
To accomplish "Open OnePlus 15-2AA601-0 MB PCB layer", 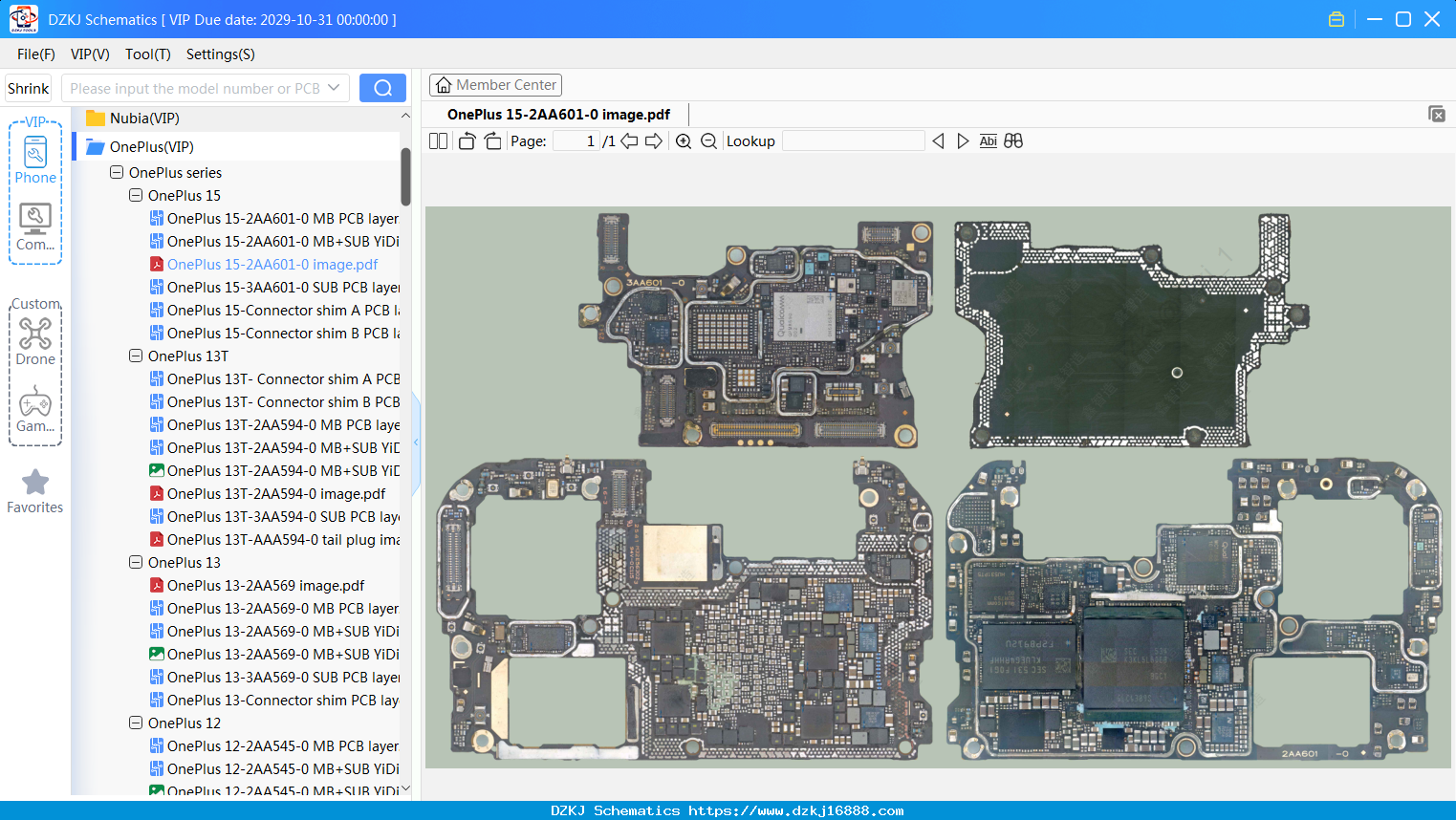I will click(274, 219).
